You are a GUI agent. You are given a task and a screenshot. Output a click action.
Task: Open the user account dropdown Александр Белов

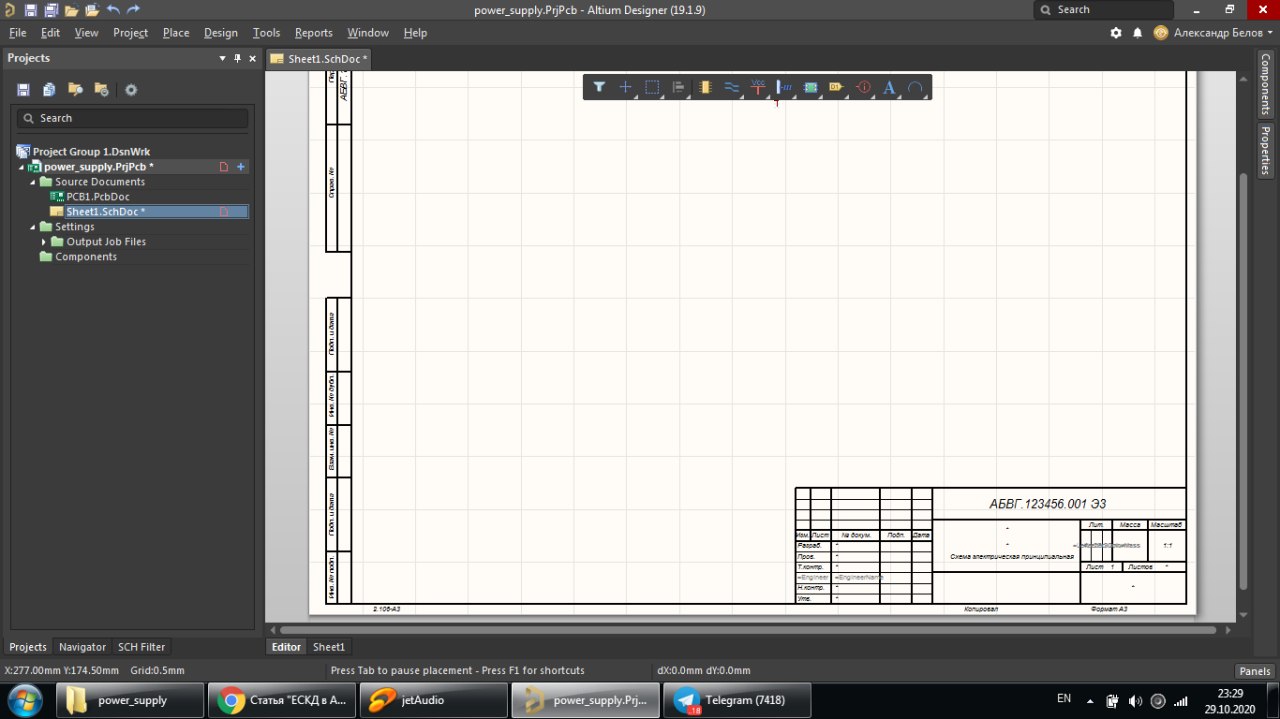1214,32
